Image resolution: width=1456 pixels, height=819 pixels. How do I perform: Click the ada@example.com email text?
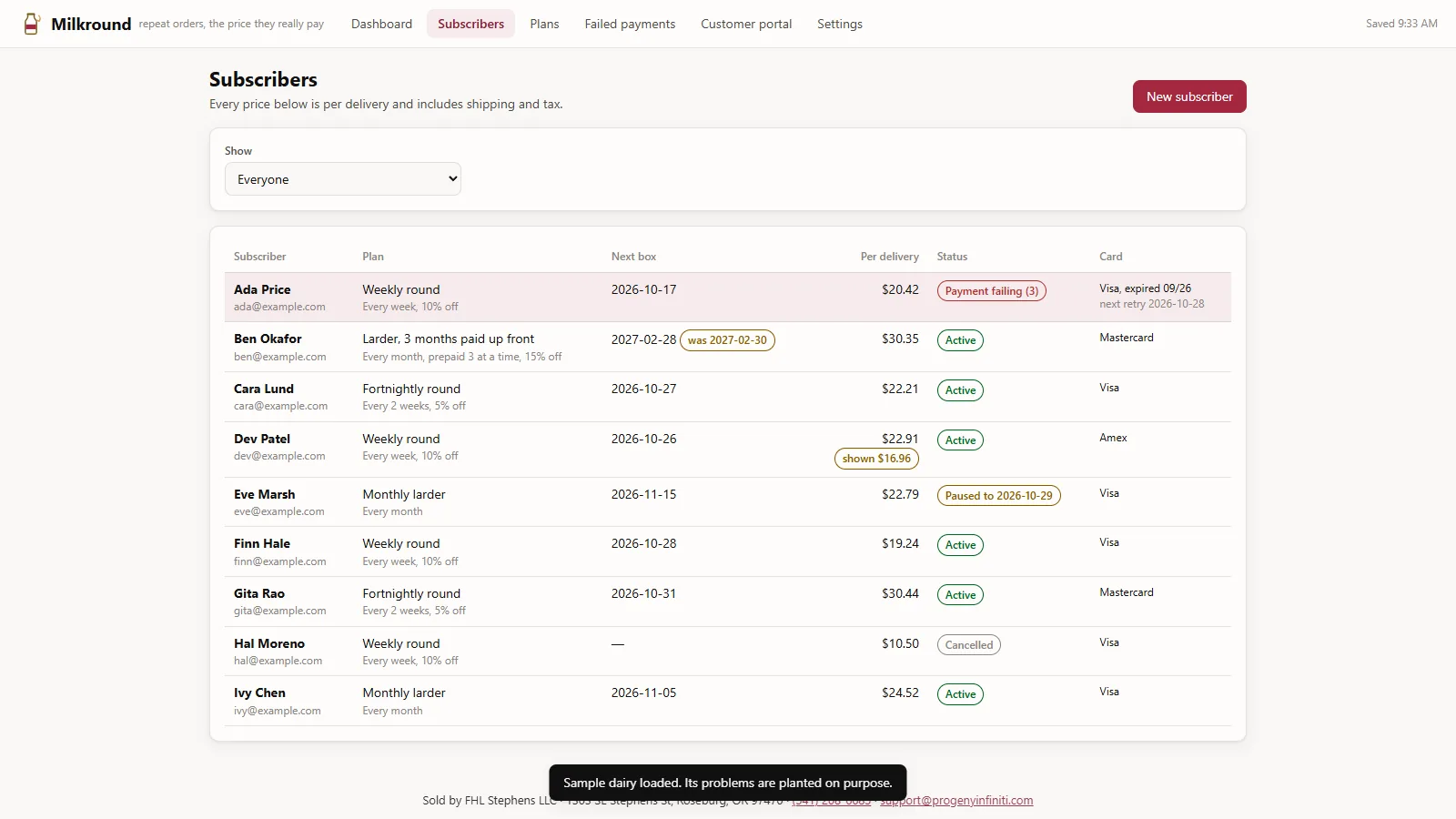[x=279, y=307]
